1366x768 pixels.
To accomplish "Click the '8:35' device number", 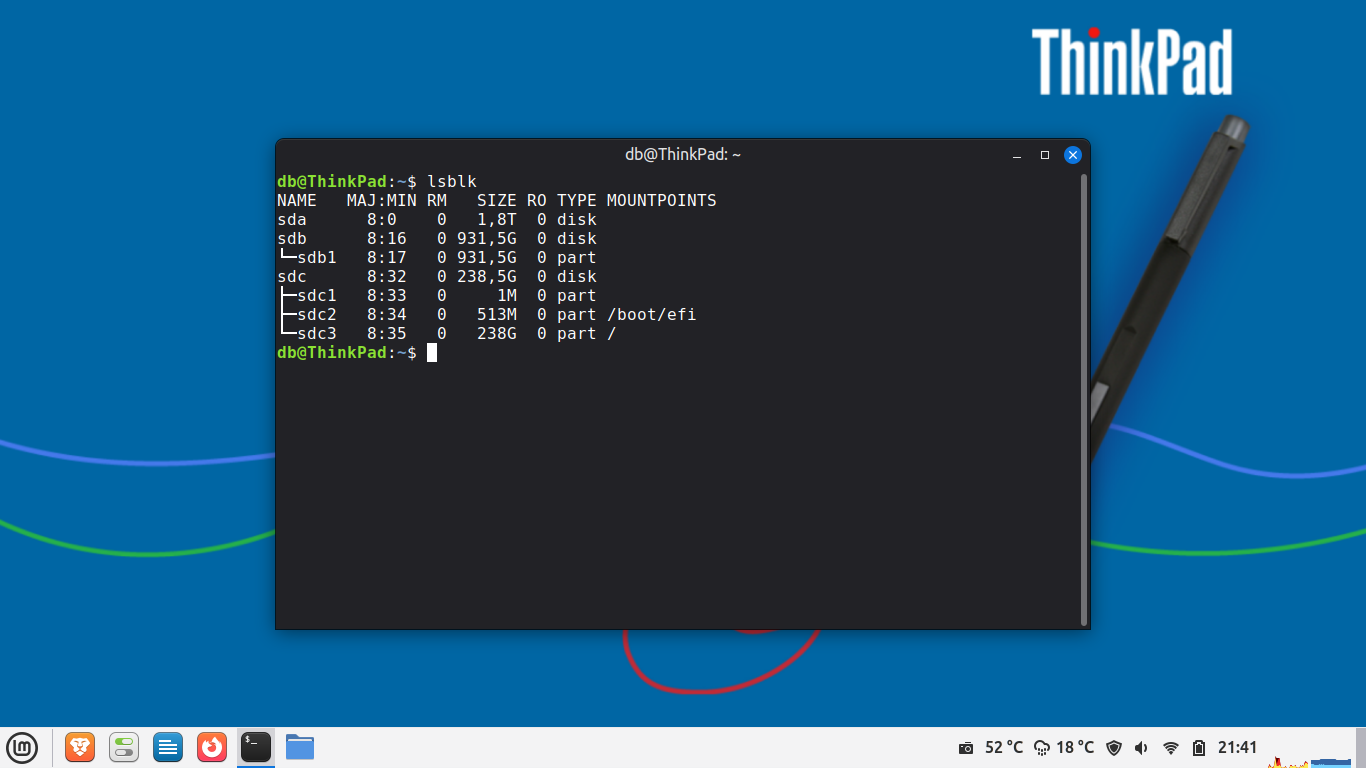I will tap(387, 333).
